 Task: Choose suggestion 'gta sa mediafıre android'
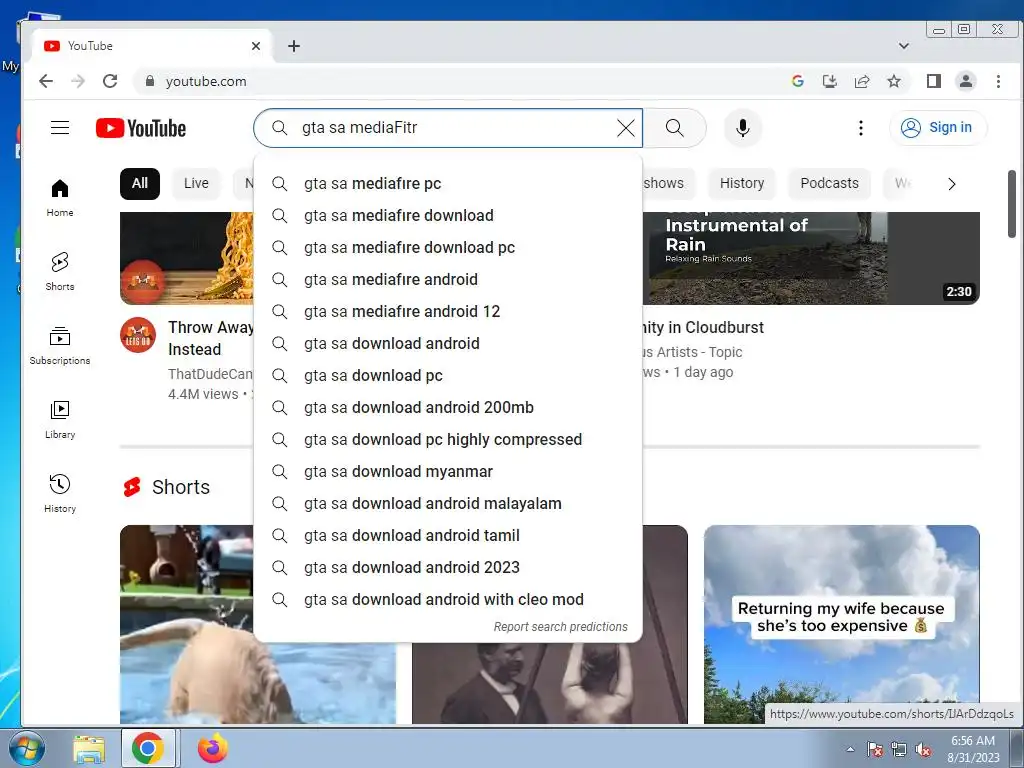[448, 280]
